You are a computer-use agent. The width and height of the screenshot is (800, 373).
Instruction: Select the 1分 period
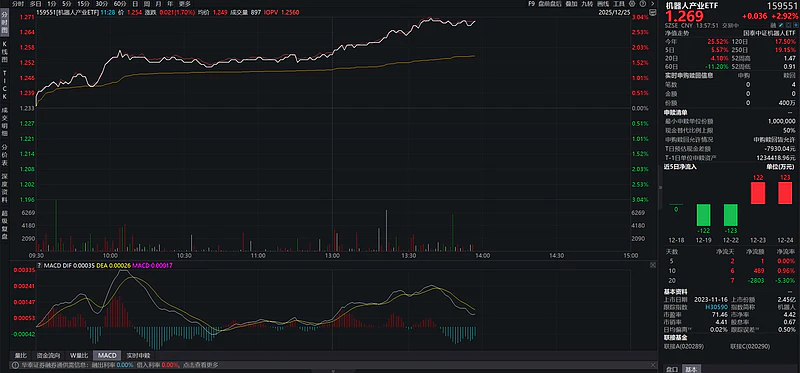(x=51, y=4)
